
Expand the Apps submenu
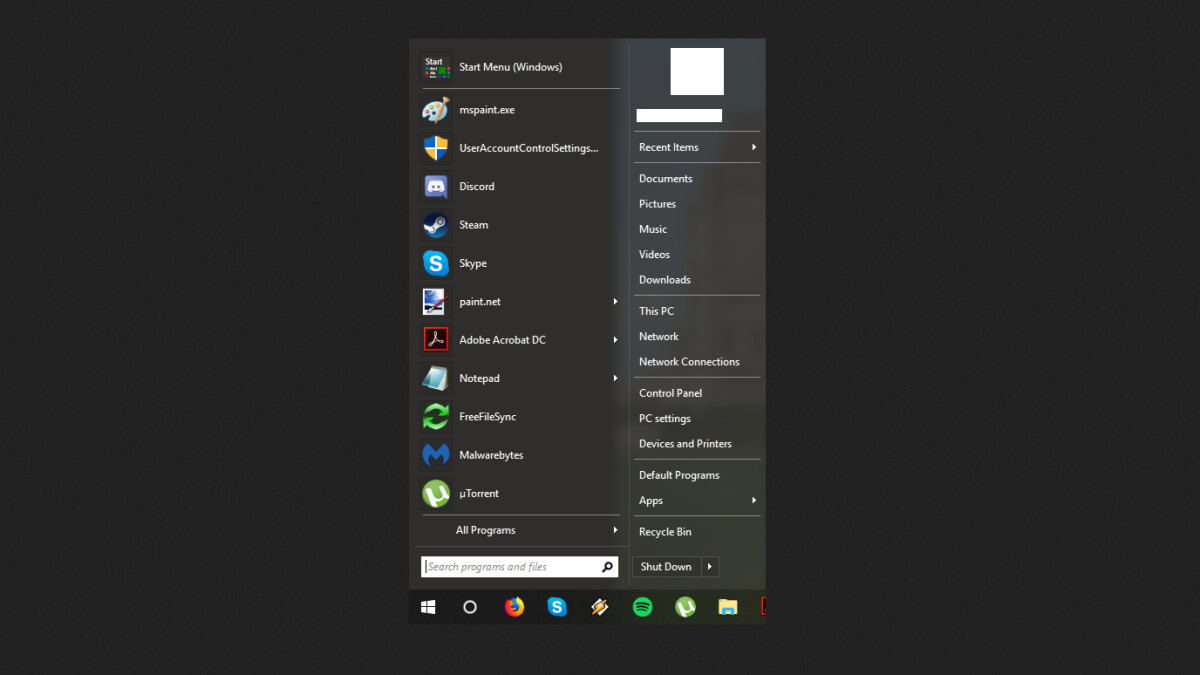tap(754, 500)
